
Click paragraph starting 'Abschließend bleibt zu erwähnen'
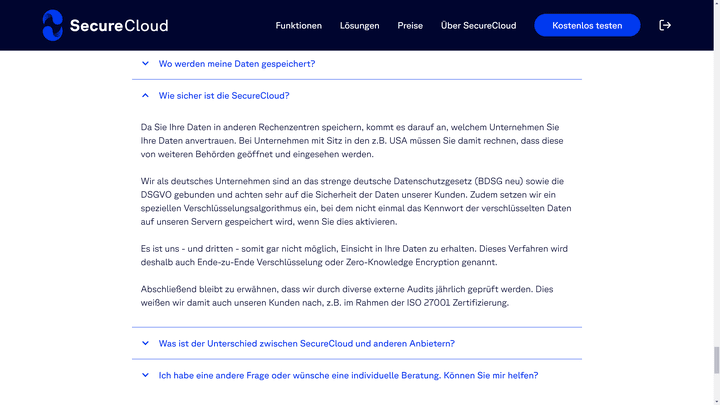pyautogui.click(x=347, y=296)
